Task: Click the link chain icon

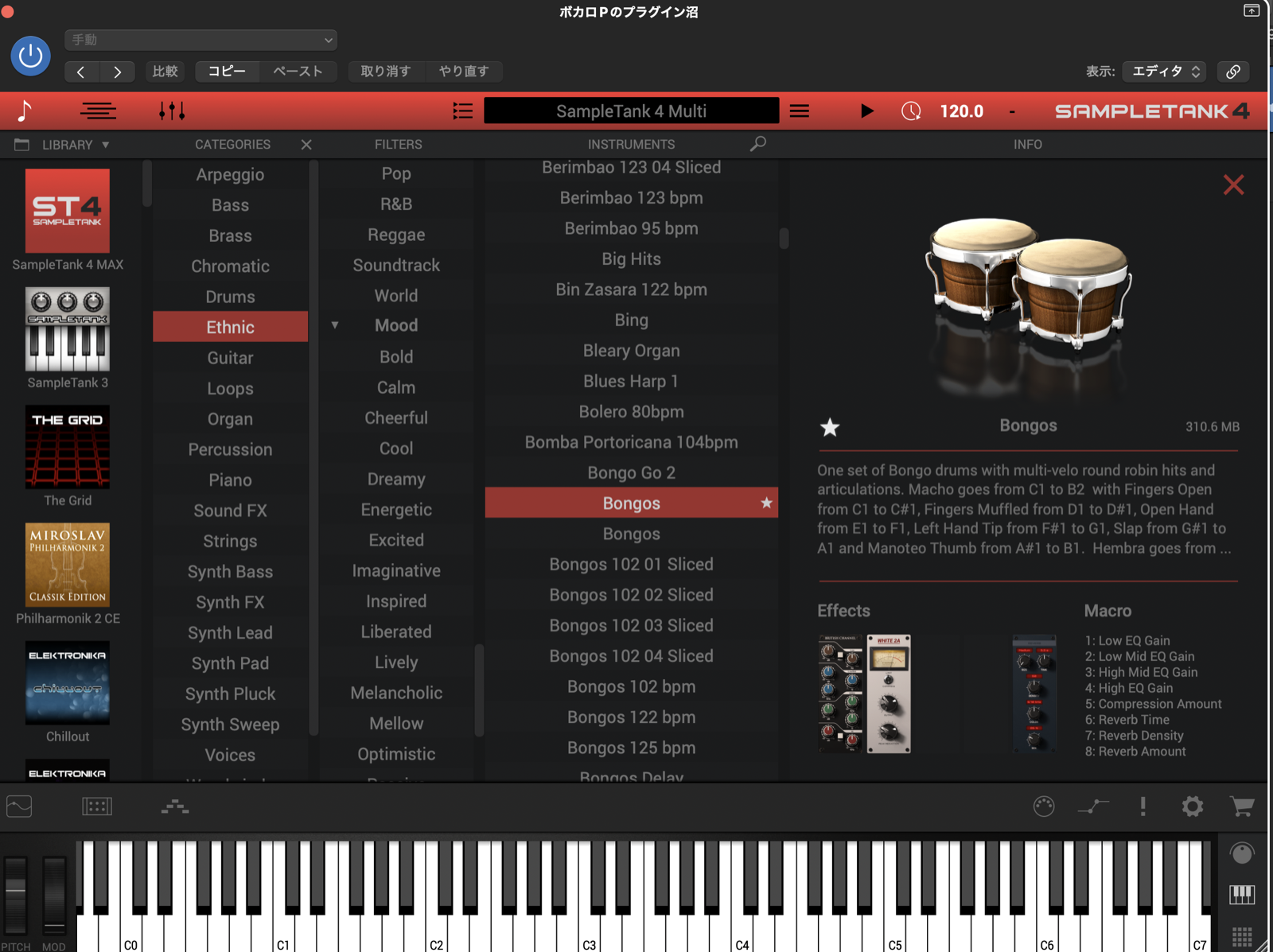Action: 1233,72
